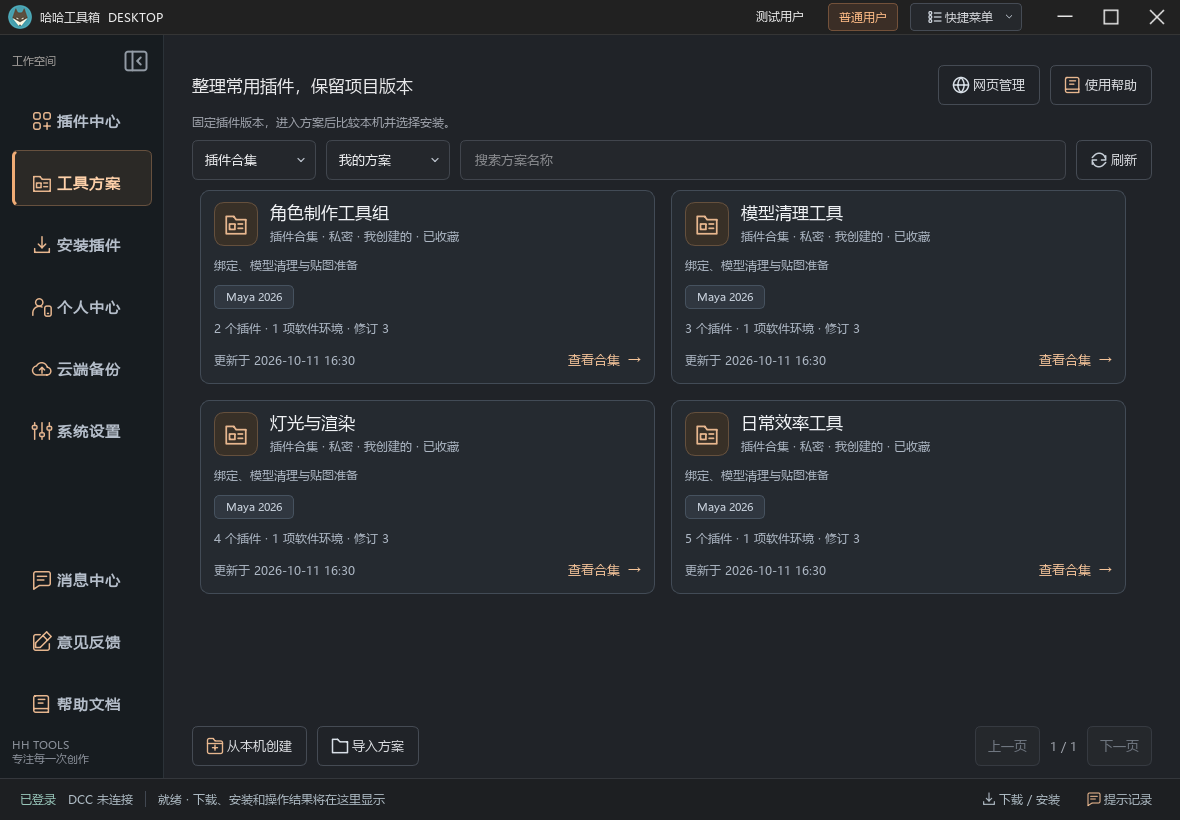Open 使用帮助
The height and width of the screenshot is (820, 1180).
pos(1100,85)
